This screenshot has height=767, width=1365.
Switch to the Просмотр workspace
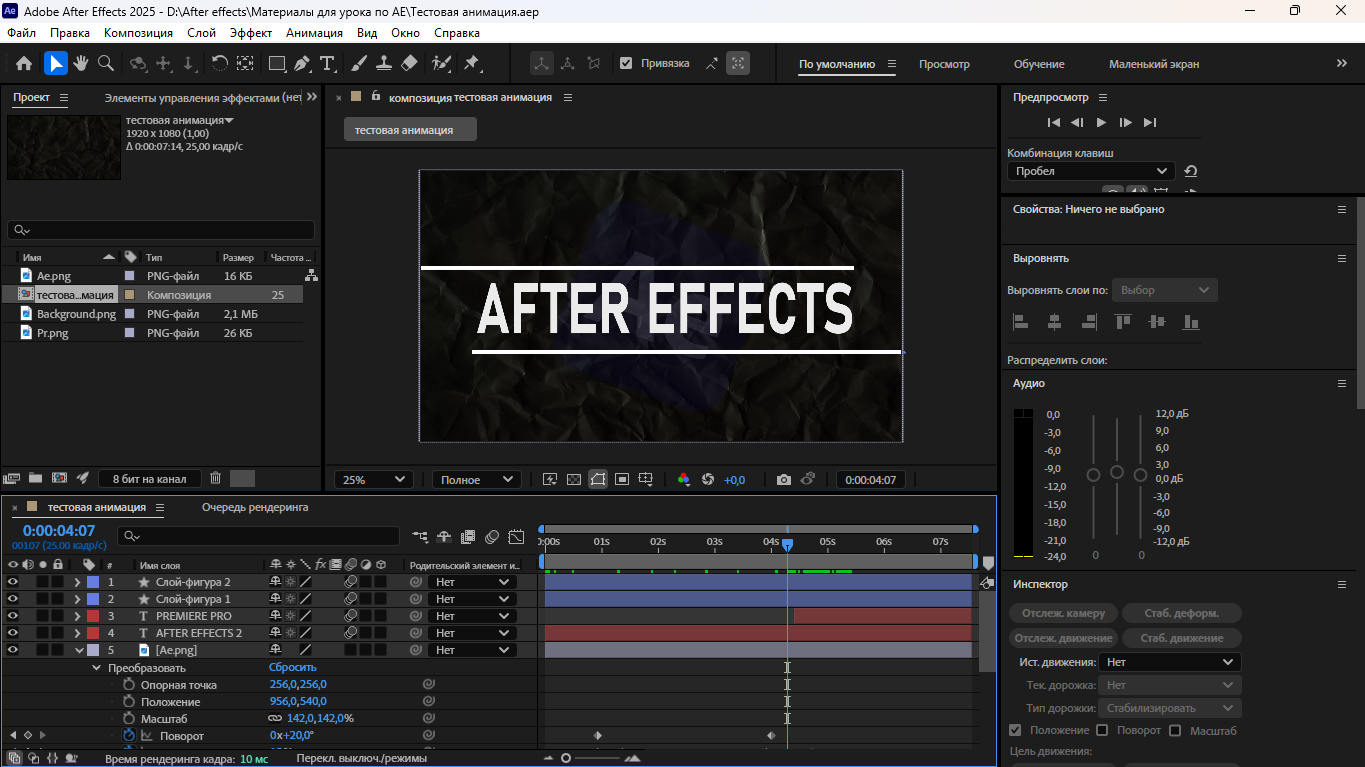point(944,64)
